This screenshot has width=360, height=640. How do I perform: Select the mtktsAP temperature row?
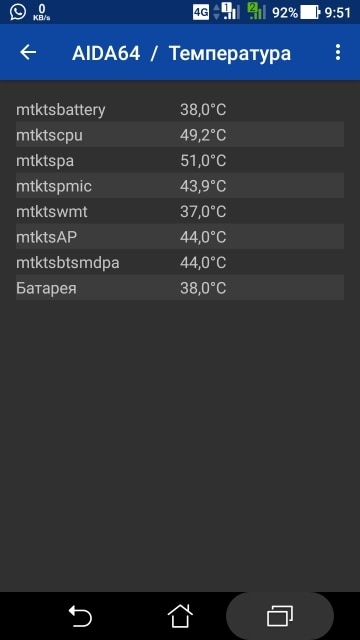tap(180, 237)
